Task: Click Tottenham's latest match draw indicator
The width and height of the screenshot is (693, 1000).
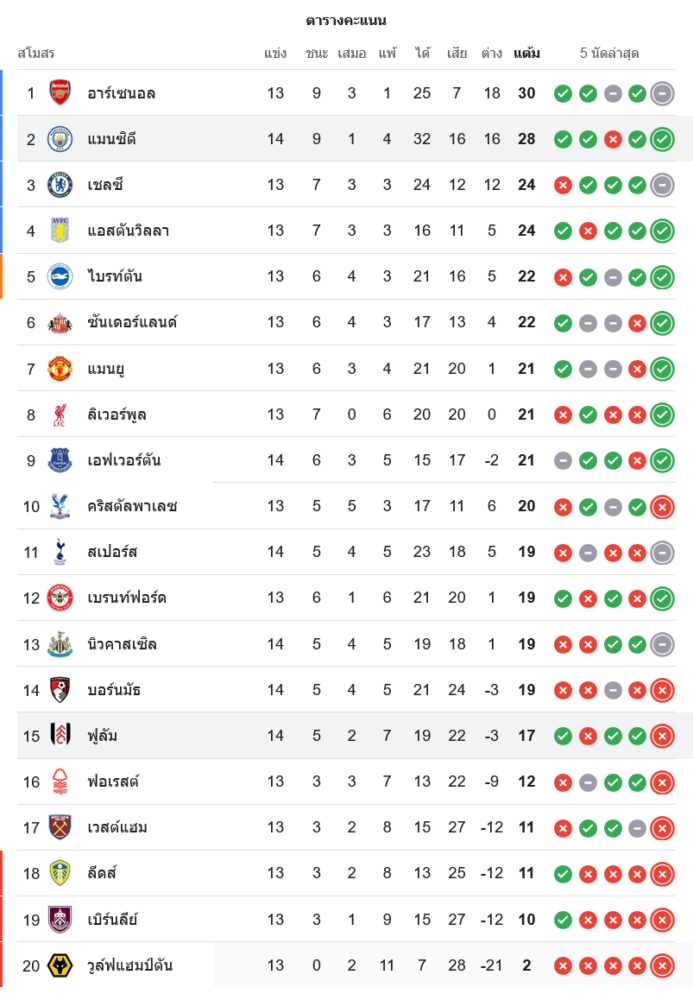Action: [662, 552]
